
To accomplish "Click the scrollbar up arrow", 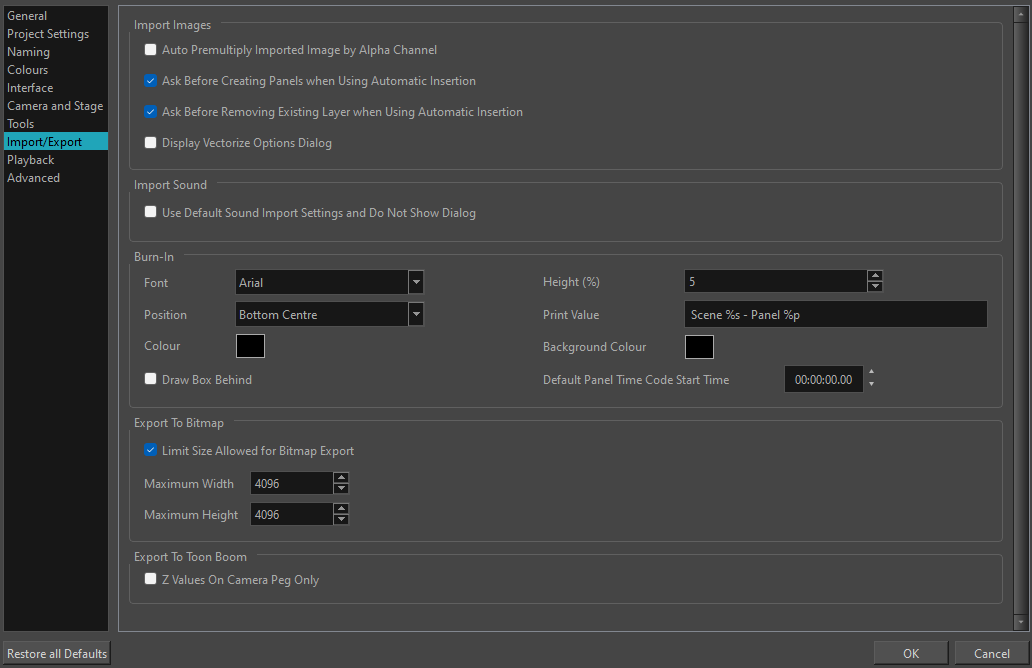I will point(1021,14).
